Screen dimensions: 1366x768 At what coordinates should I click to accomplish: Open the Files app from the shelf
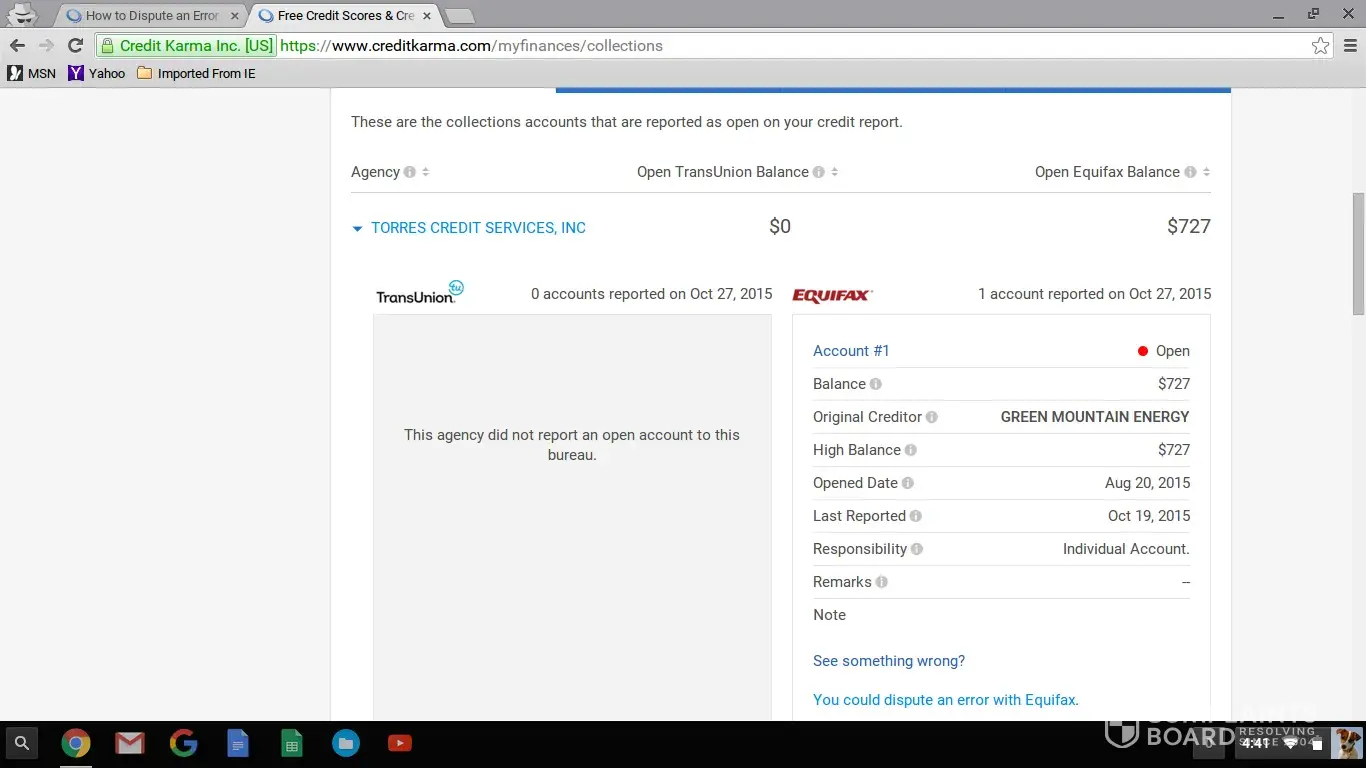(346, 743)
